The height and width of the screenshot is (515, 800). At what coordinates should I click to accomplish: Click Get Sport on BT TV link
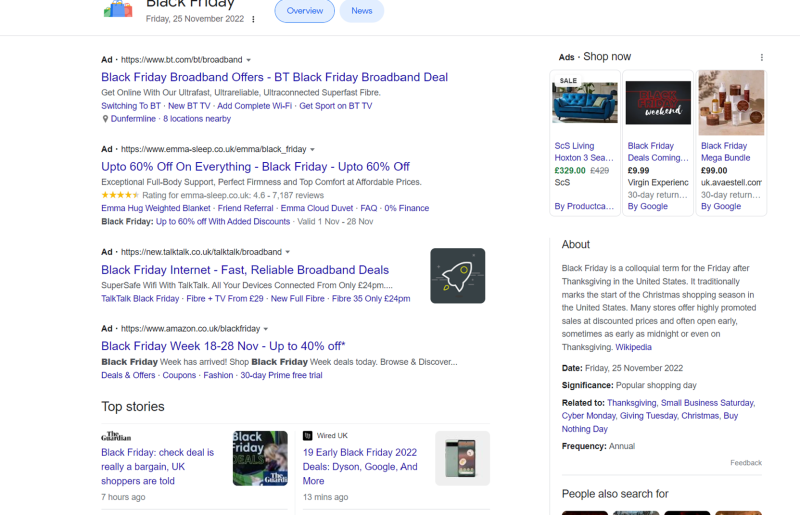pyautogui.click(x=336, y=106)
